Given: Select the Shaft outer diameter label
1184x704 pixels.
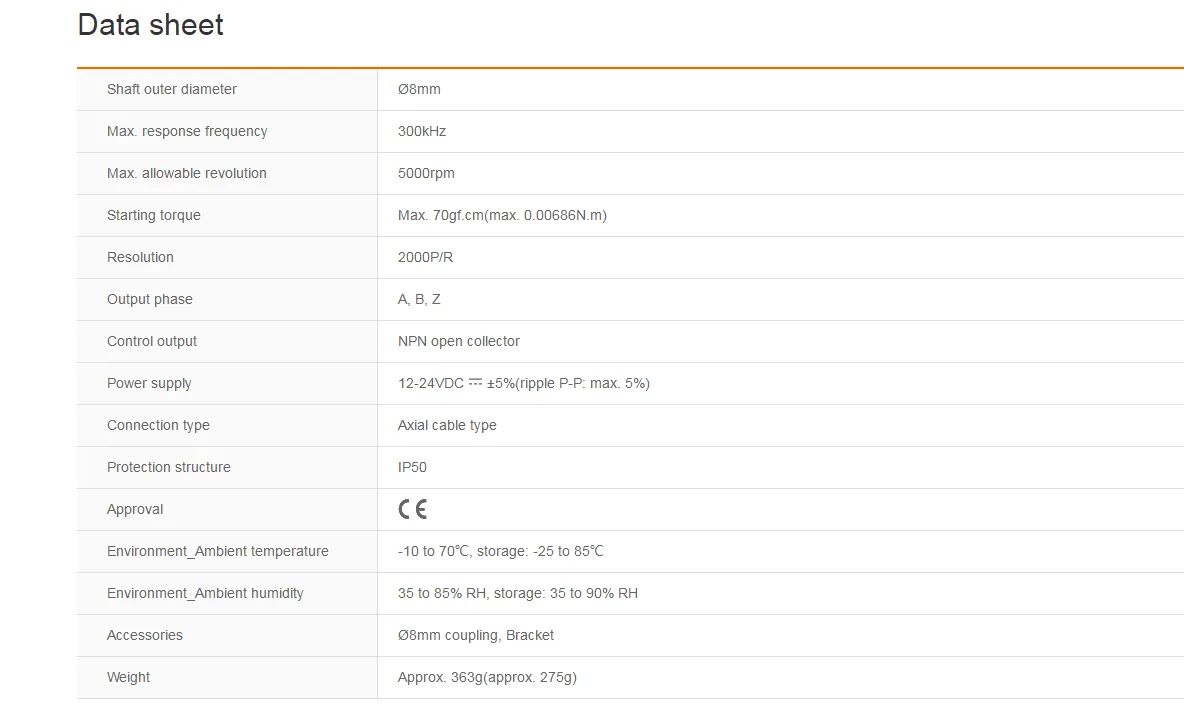Looking at the screenshot, I should (x=171, y=89).
